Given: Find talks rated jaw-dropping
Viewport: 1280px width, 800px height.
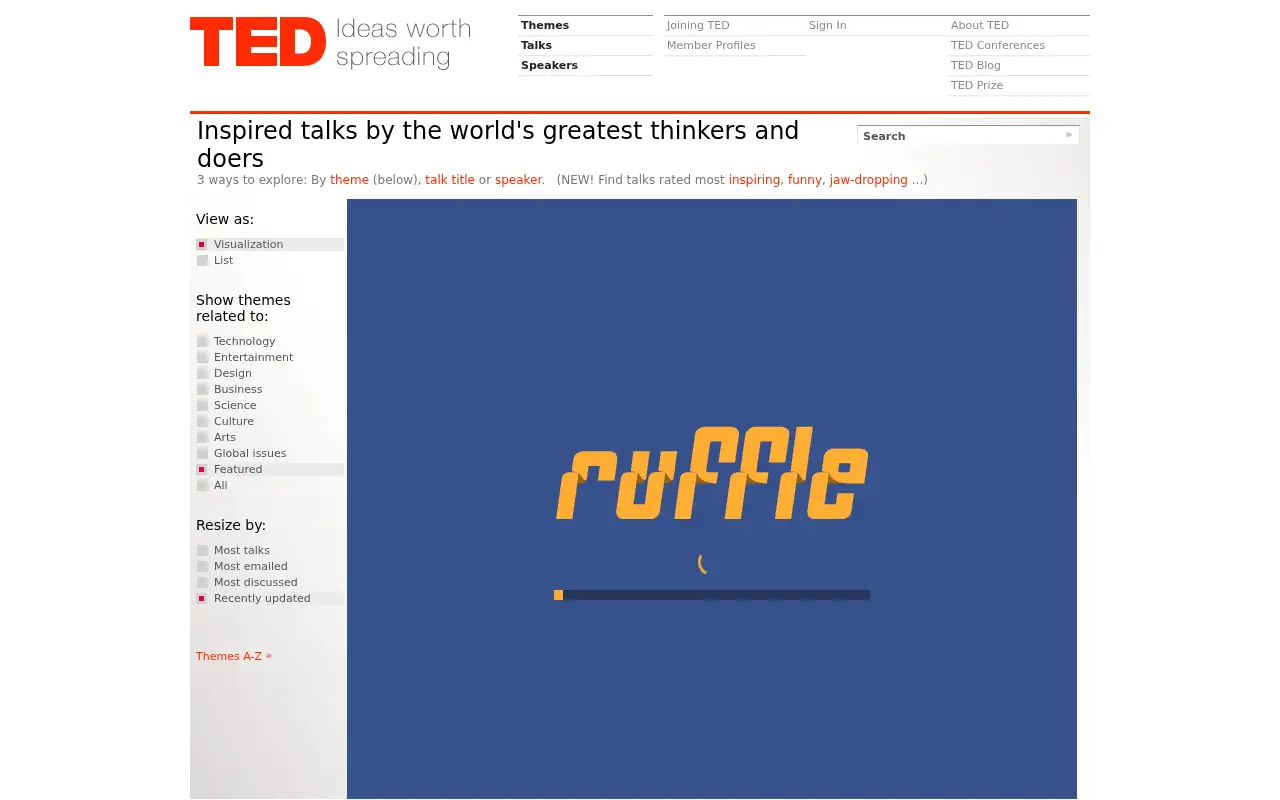Looking at the screenshot, I should point(868,180).
